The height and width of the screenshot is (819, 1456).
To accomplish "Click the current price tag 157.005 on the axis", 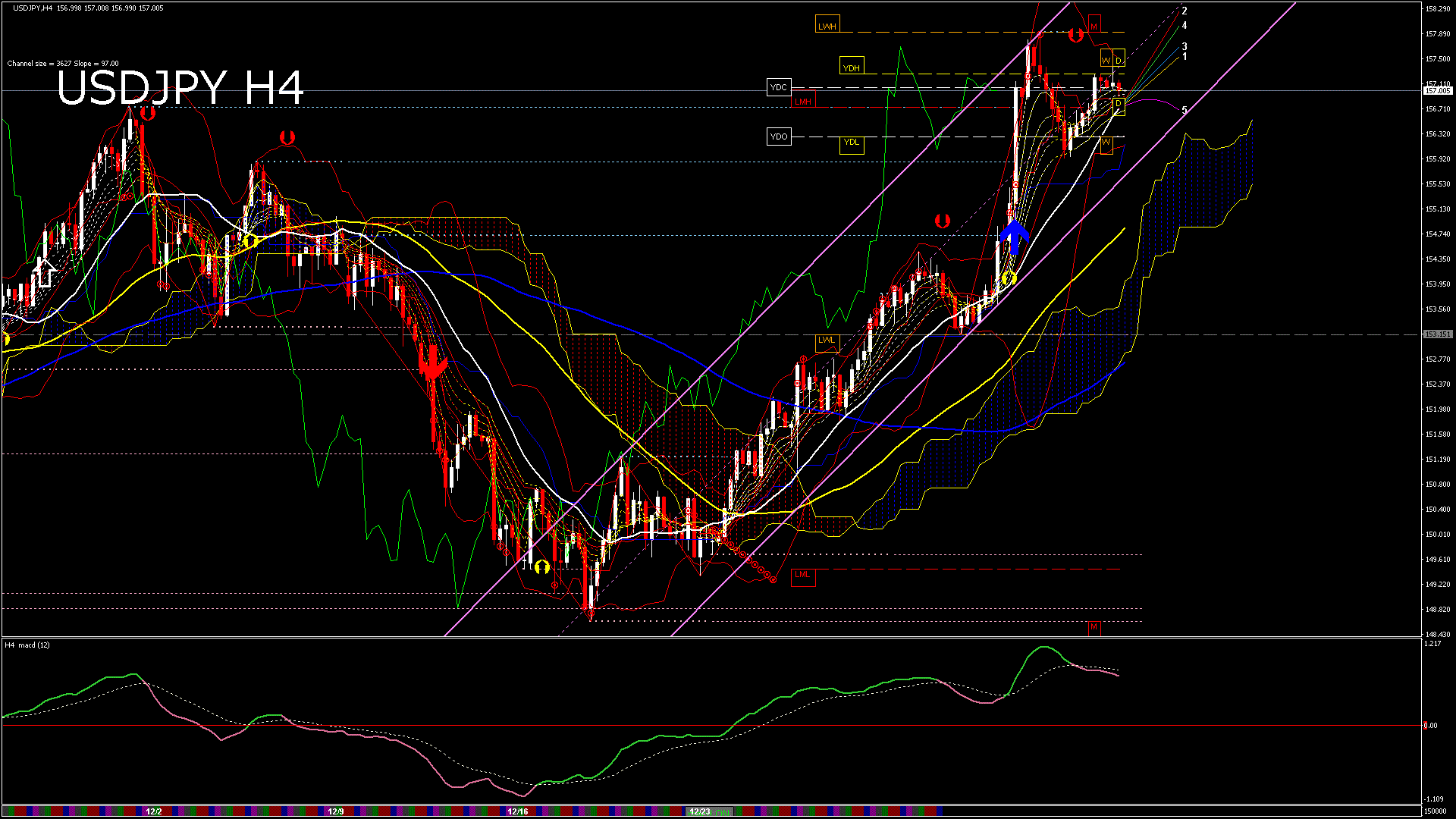I will pos(1438,91).
